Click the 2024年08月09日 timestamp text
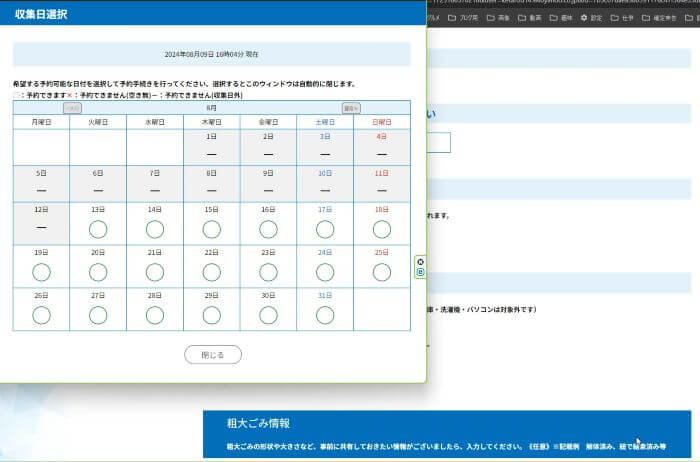This screenshot has height=462, width=700. [212, 54]
